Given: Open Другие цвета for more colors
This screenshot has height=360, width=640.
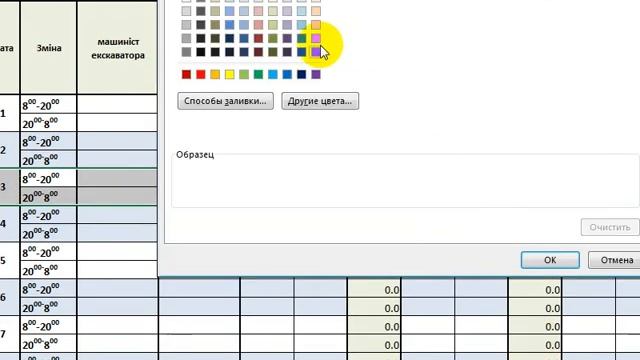Looking at the screenshot, I should pos(320,101).
